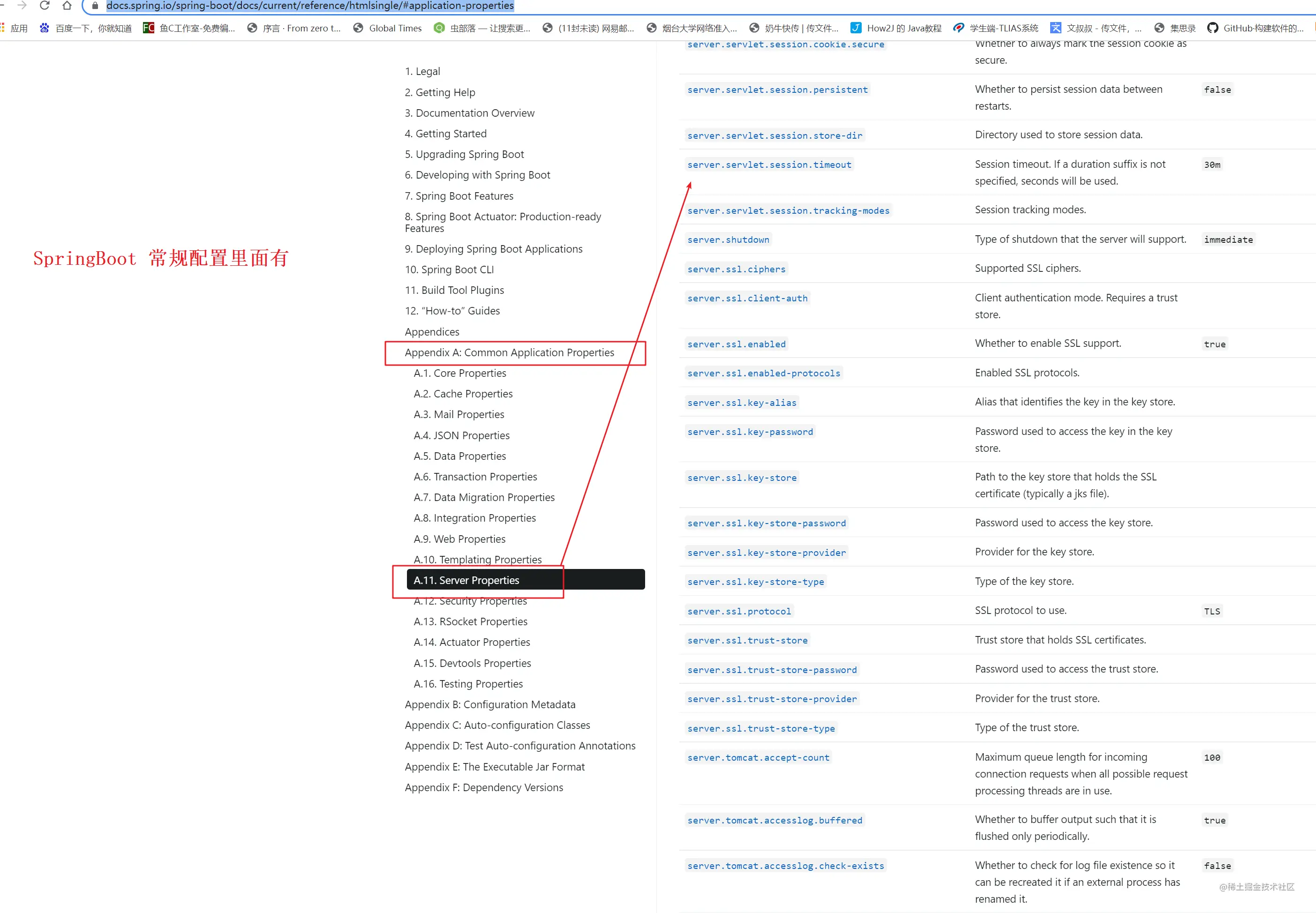Image resolution: width=1316 pixels, height=913 pixels.
Task: Open the 鱼C工作室 bookmark
Action: point(189,28)
